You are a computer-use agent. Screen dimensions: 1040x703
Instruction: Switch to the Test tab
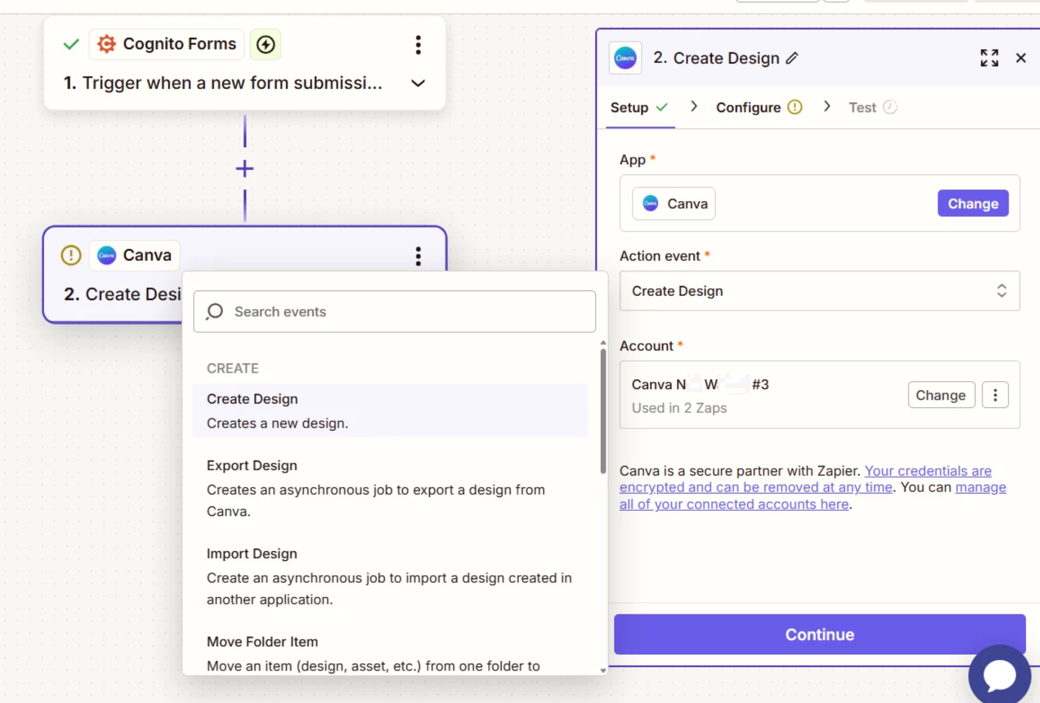coord(862,107)
